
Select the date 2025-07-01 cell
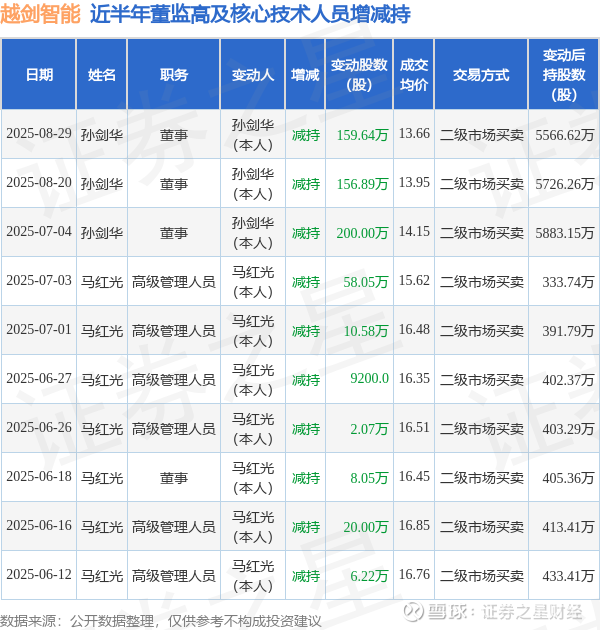click(x=39, y=329)
